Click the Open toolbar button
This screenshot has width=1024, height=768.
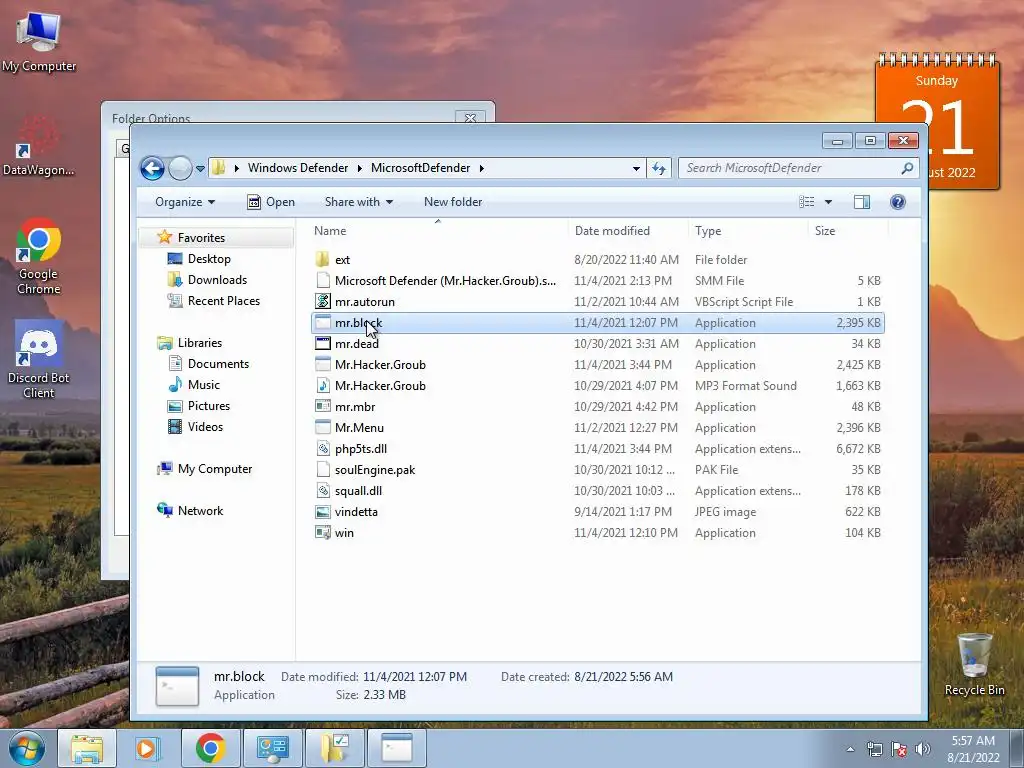tap(271, 202)
